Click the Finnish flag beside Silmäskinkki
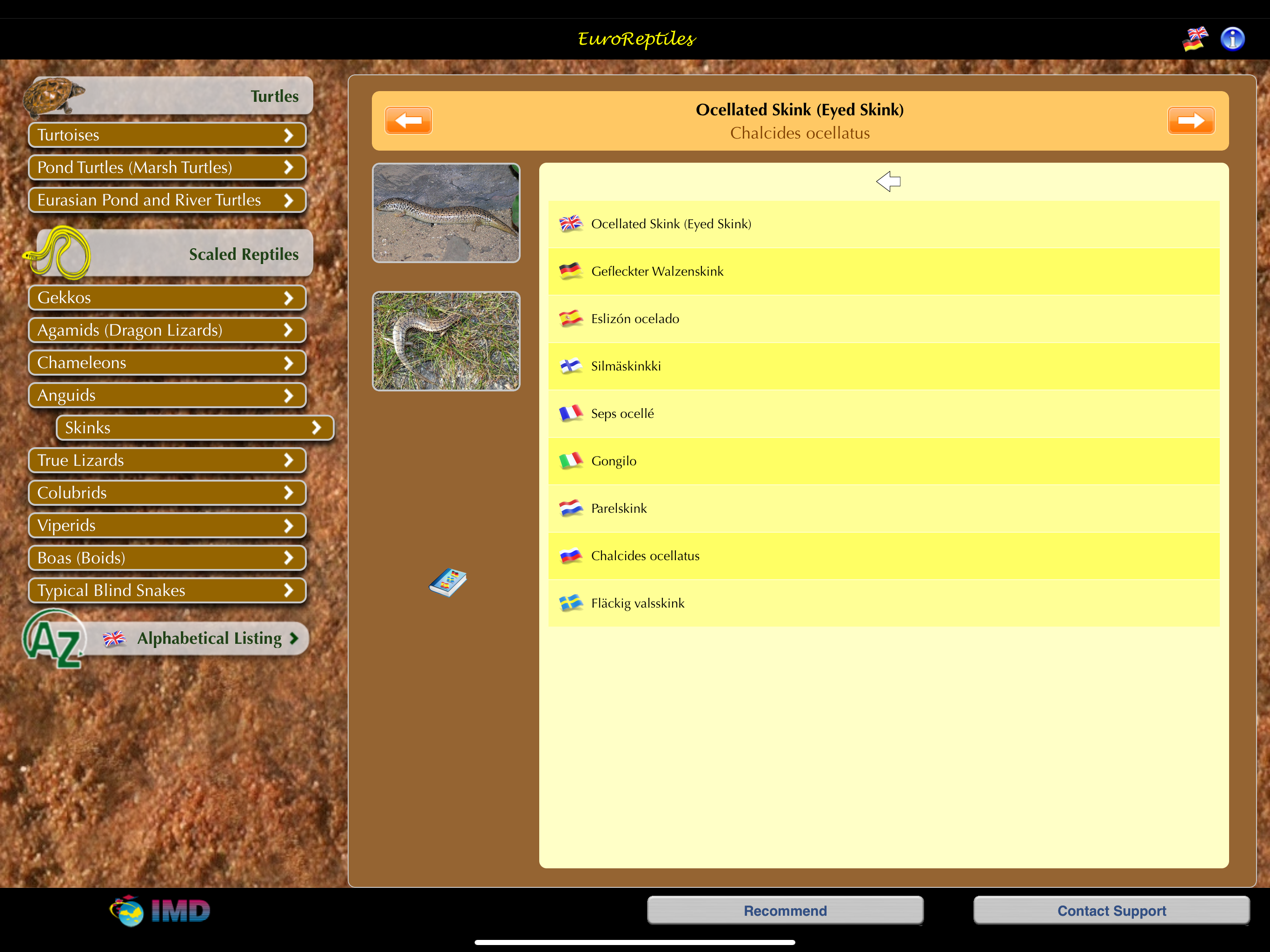Image resolution: width=1270 pixels, height=952 pixels. pos(571,366)
